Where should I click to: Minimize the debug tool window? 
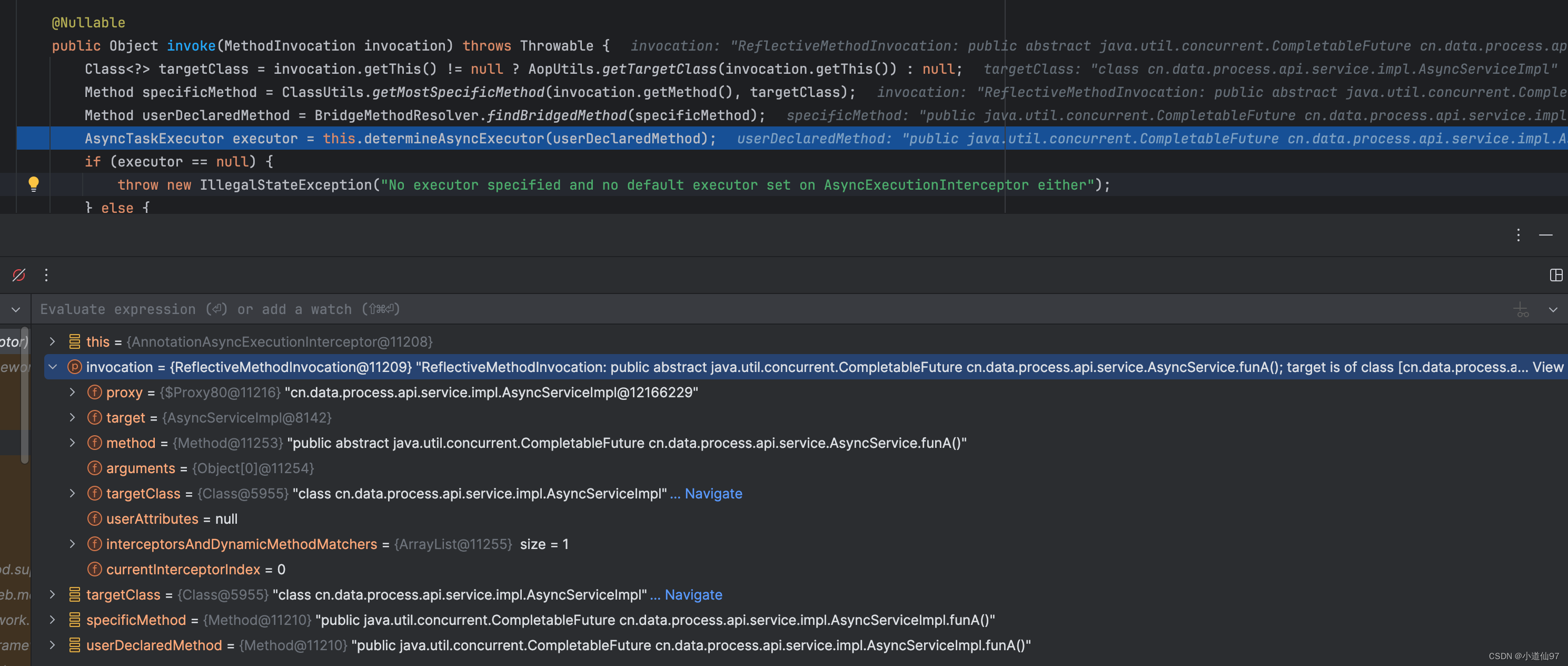[1545, 235]
